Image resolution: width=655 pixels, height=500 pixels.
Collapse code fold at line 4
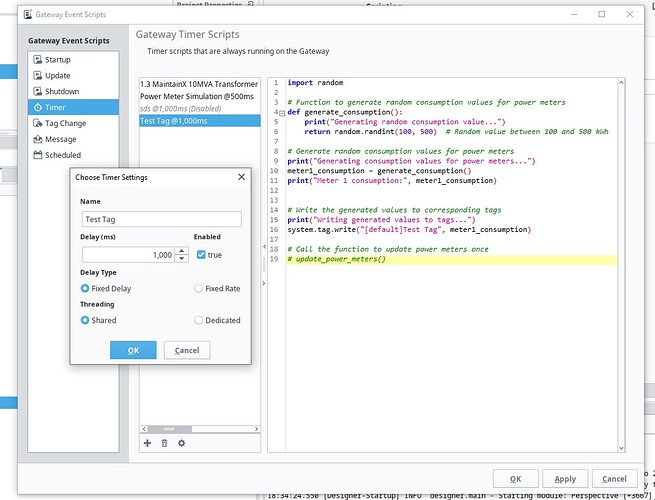click(282, 113)
